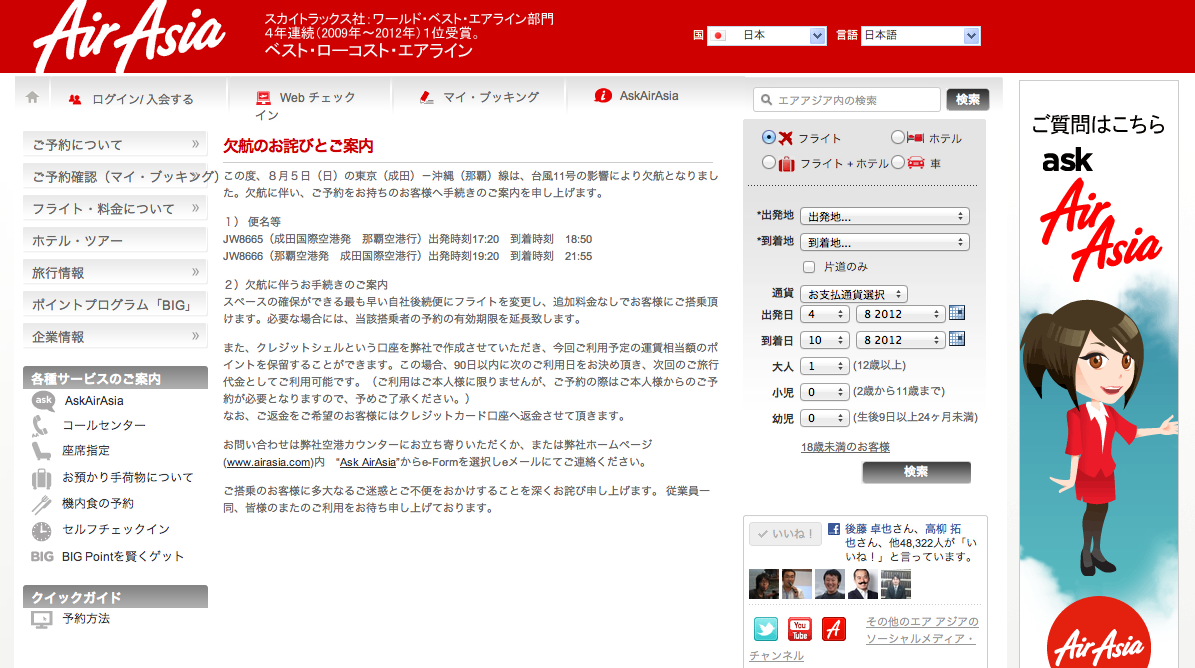Viewport: 1195px width, 668px height.
Task: Click the flight 検索 search button
Action: click(x=916, y=471)
